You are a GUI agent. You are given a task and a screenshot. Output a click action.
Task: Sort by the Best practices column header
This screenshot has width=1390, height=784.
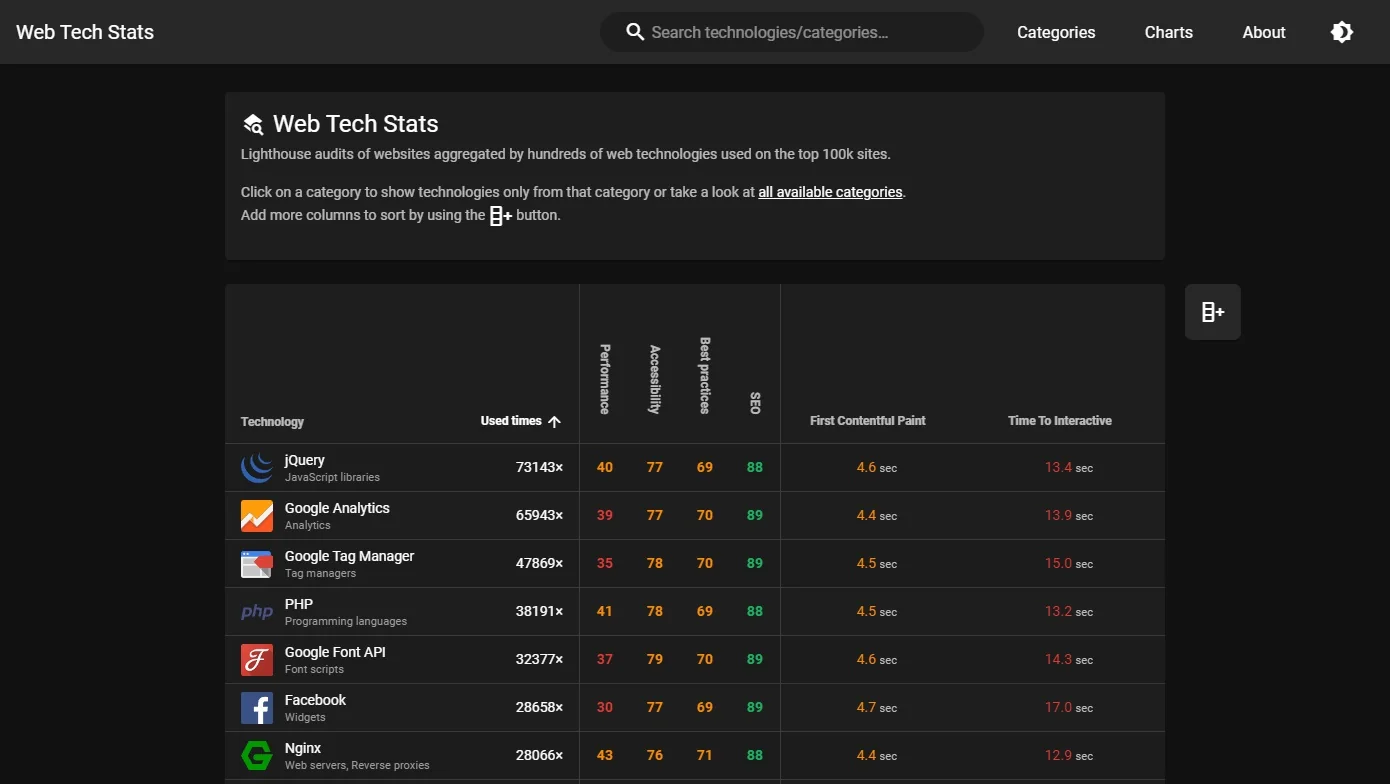[x=705, y=375]
